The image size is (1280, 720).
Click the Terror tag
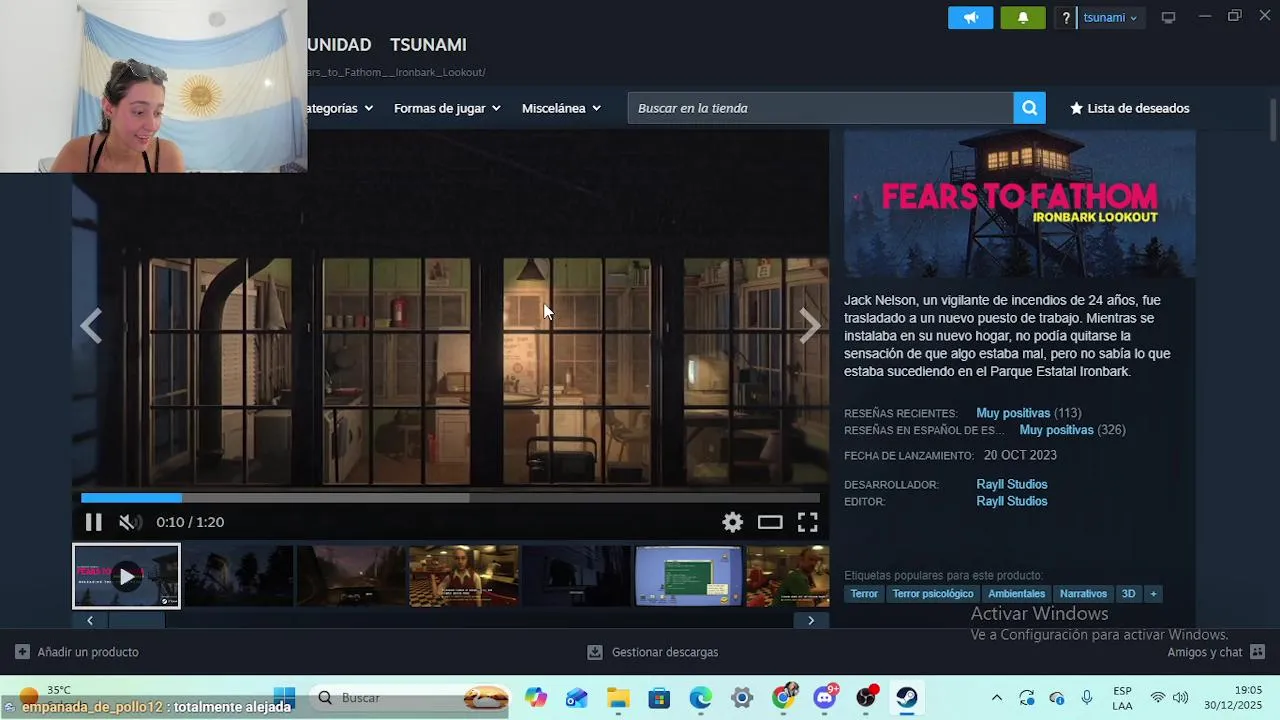[x=864, y=594]
